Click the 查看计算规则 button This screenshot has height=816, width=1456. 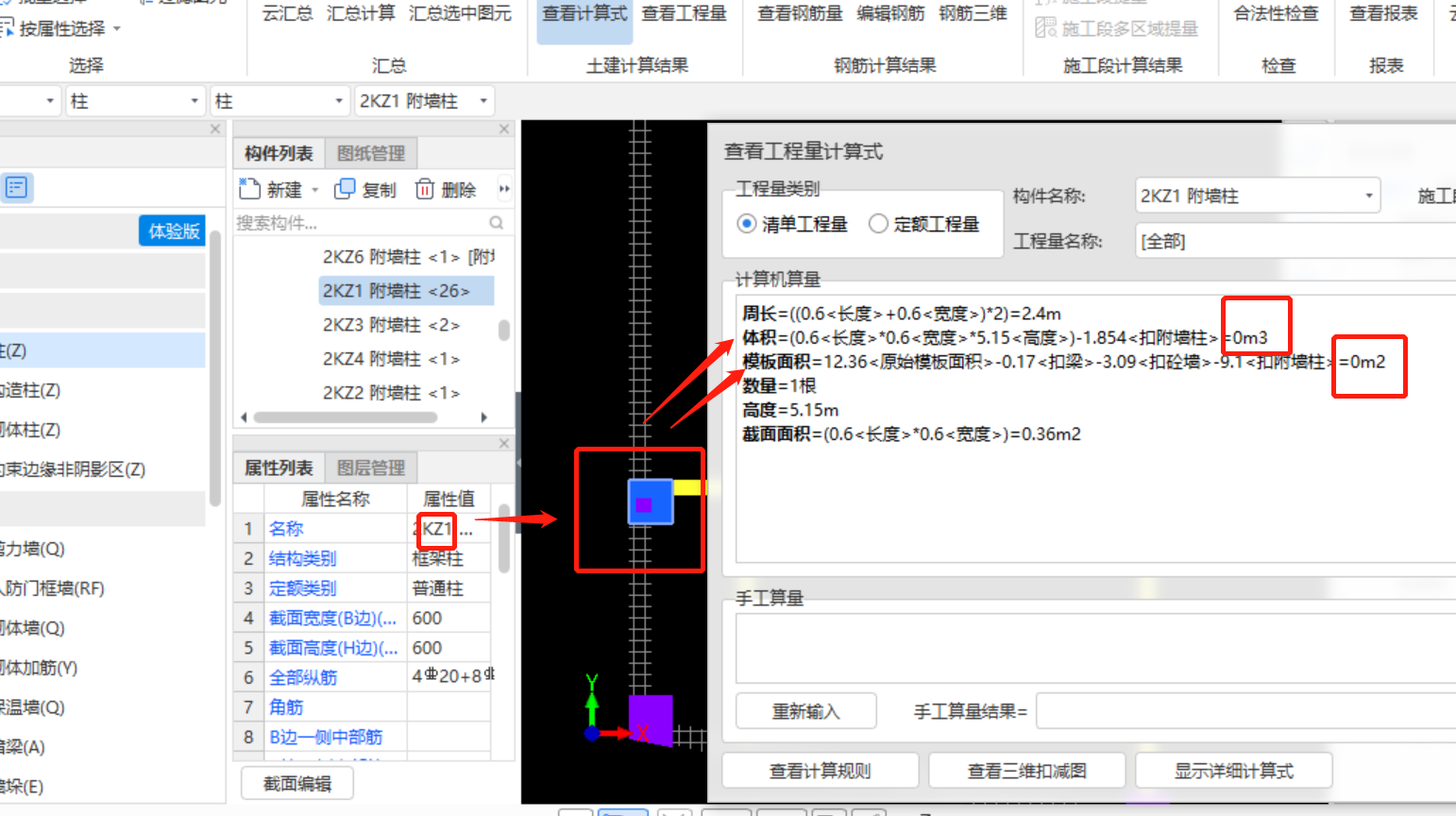(820, 771)
